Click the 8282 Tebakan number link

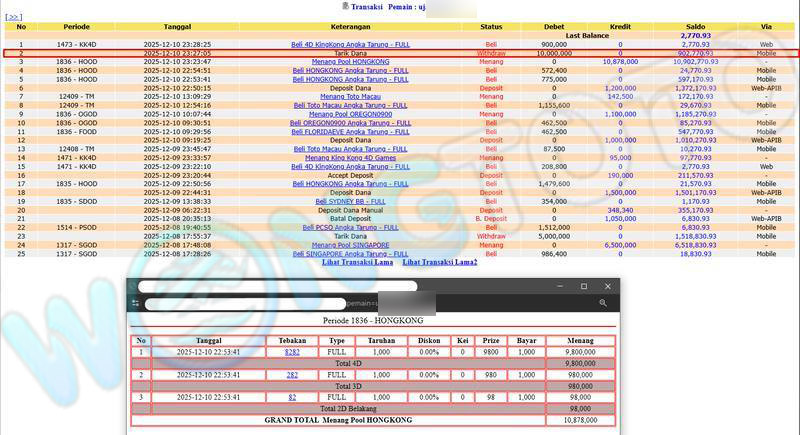pyautogui.click(x=292, y=352)
